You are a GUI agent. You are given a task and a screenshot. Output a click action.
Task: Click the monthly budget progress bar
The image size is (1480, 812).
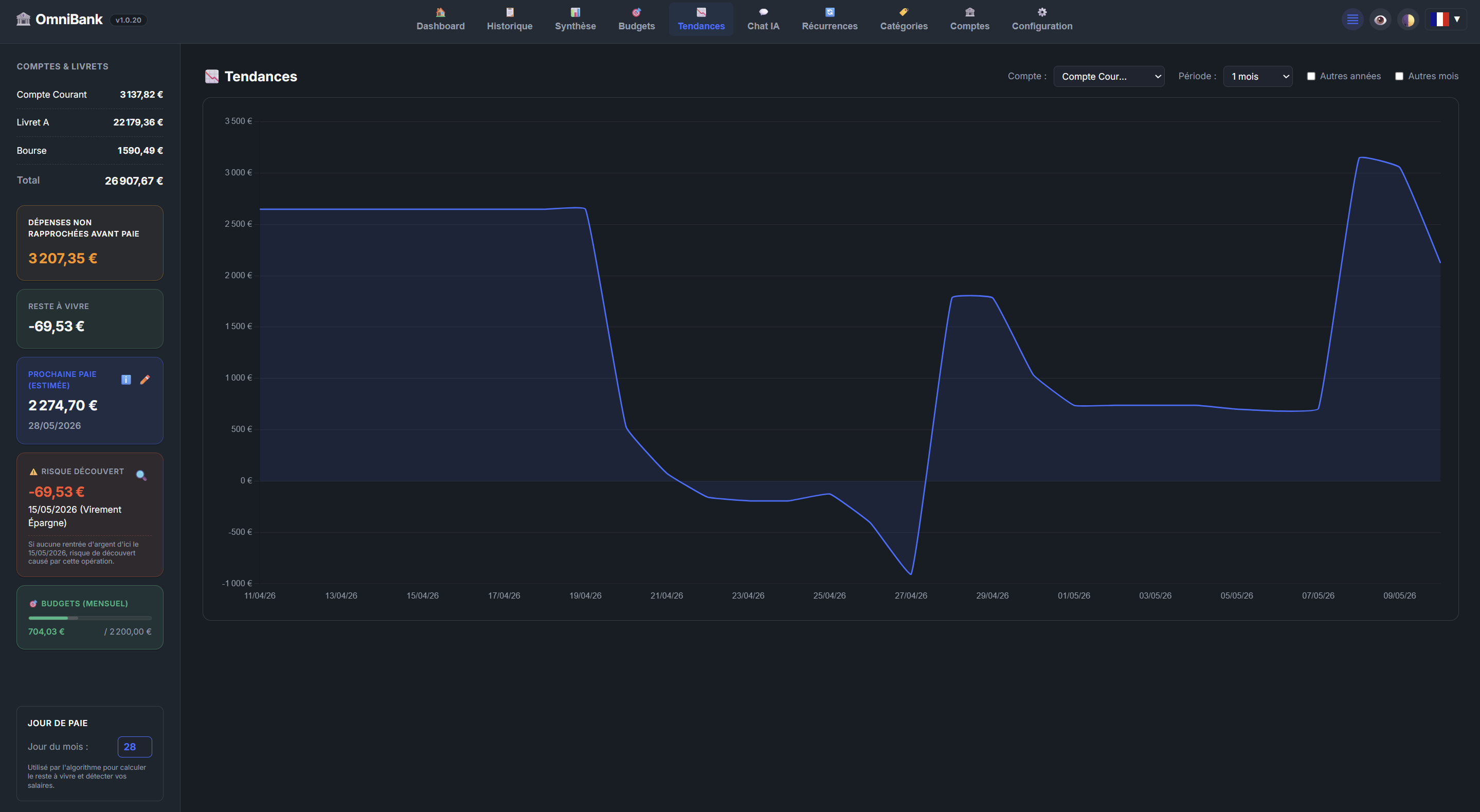click(x=89, y=618)
